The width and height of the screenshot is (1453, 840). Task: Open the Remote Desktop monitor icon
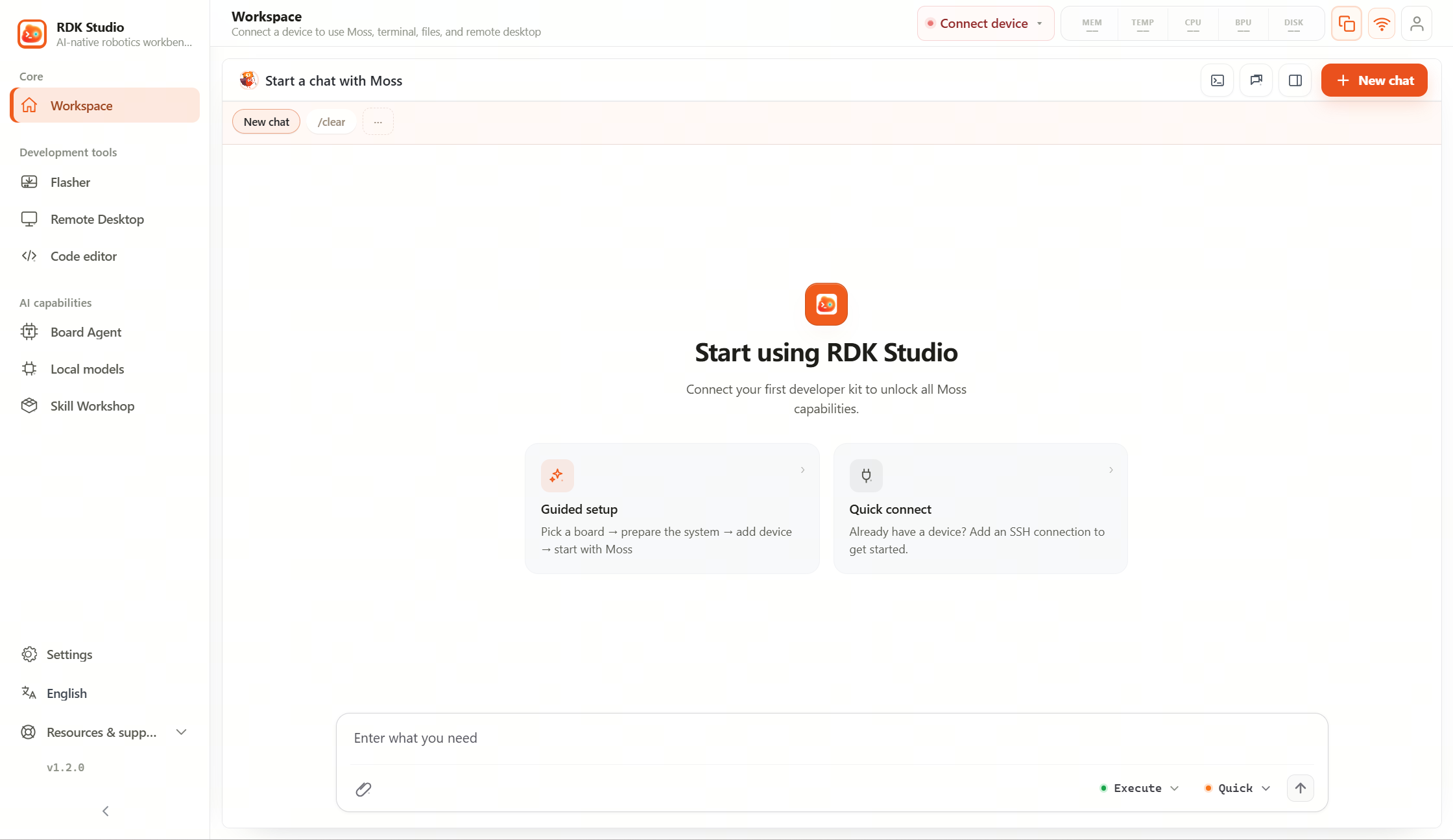coord(29,219)
